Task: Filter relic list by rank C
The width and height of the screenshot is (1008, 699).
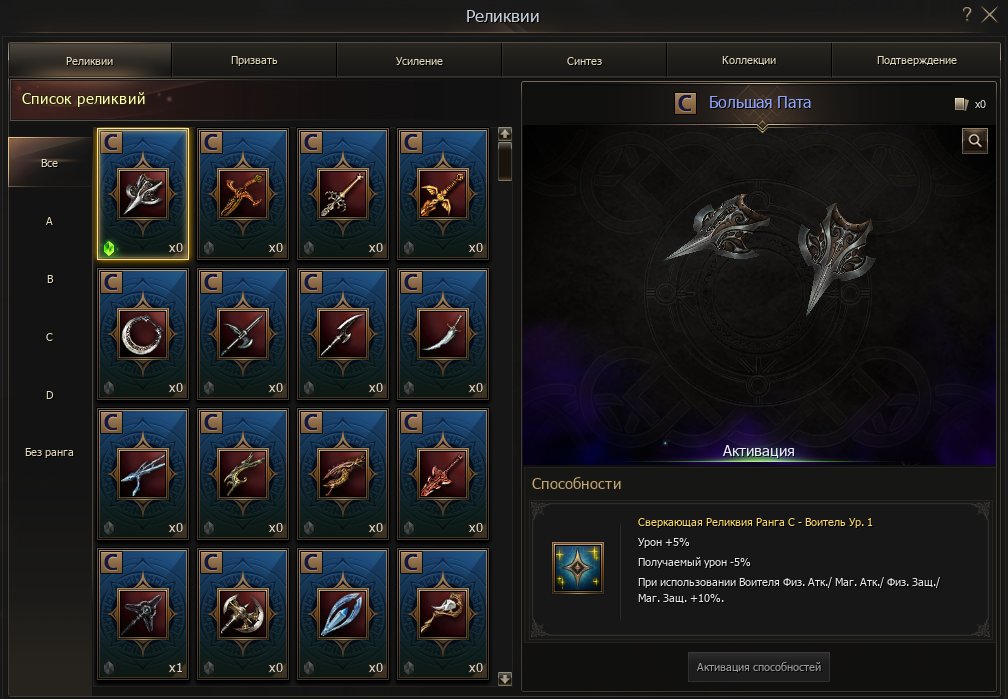Action: click(50, 336)
